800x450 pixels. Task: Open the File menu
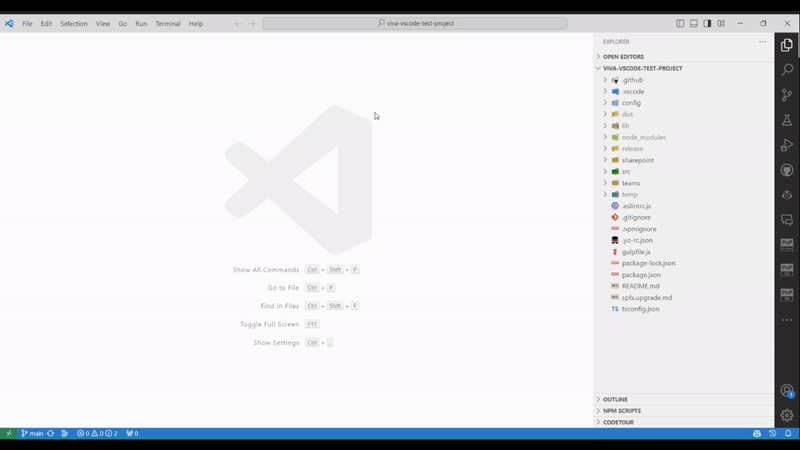(x=27, y=23)
